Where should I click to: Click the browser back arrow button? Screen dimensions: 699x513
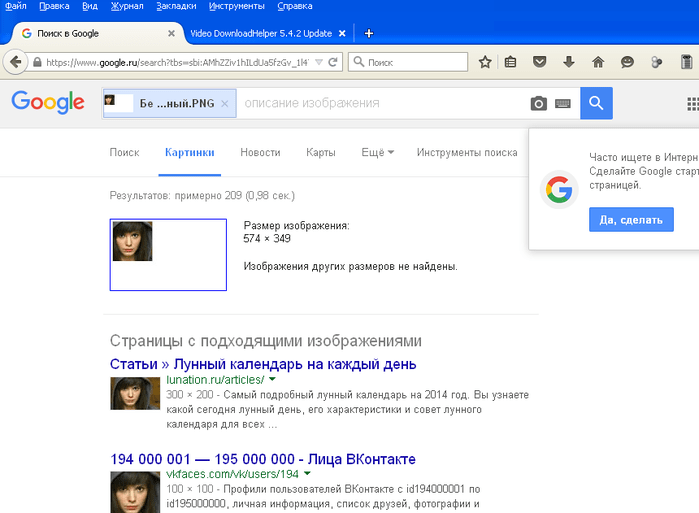15,62
